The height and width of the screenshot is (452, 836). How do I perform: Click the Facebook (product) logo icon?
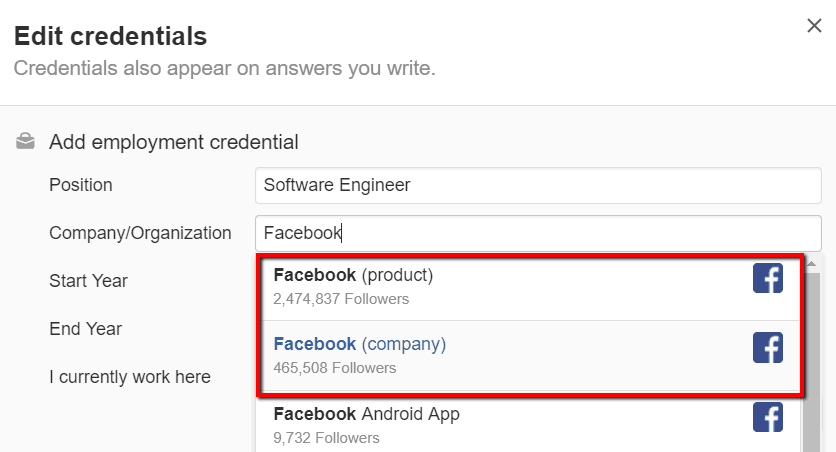tap(768, 278)
